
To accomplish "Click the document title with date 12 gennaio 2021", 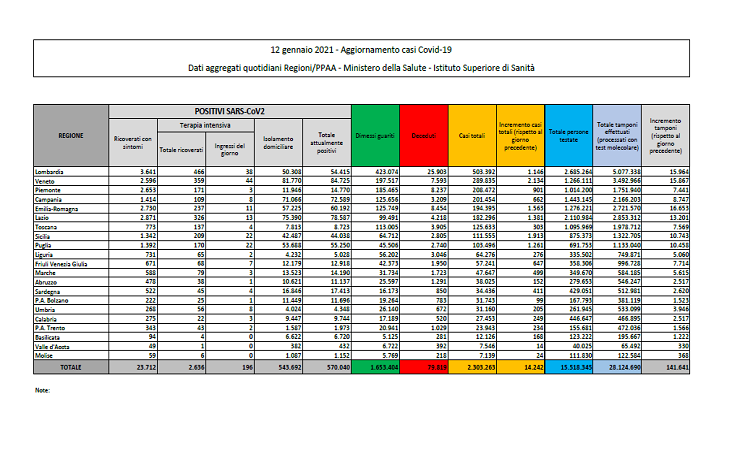I will point(369,48).
